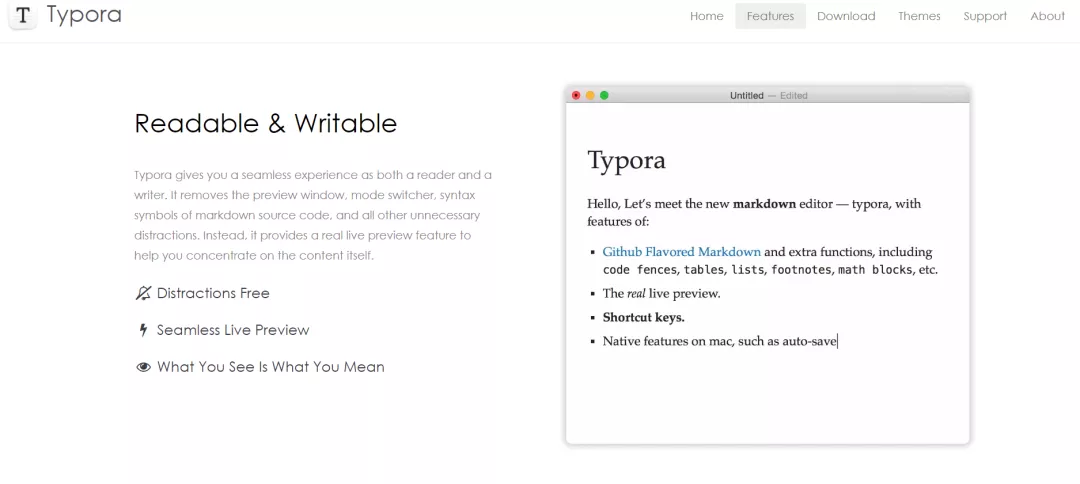Click What You See Is What You Mean
Image resolution: width=1080 pixels, height=484 pixels.
tap(270, 367)
